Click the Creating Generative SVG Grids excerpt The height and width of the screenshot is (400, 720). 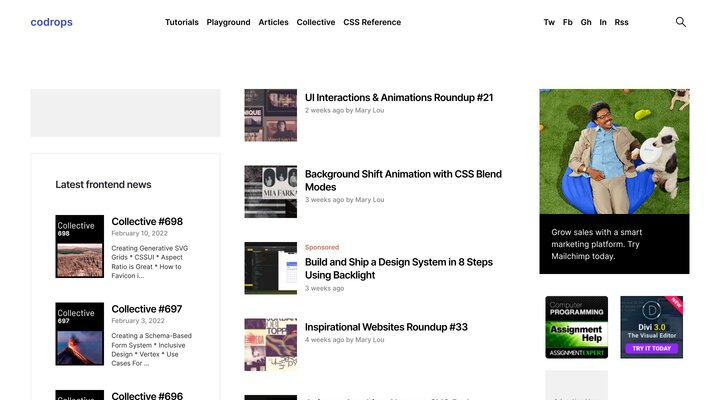[150, 262]
